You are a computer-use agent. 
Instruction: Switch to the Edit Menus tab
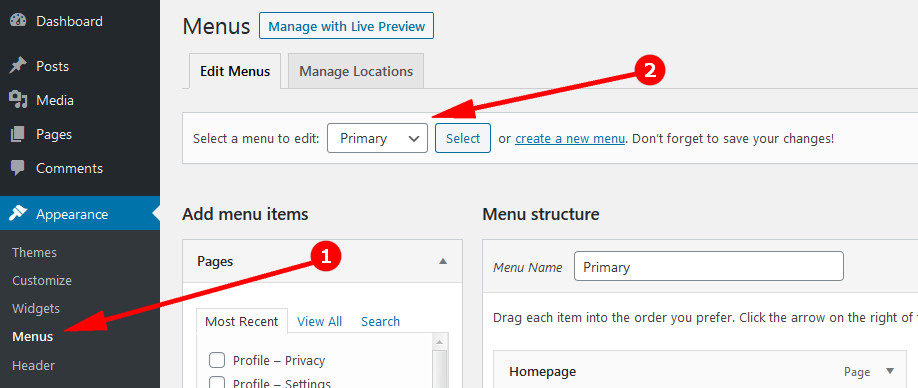[235, 71]
